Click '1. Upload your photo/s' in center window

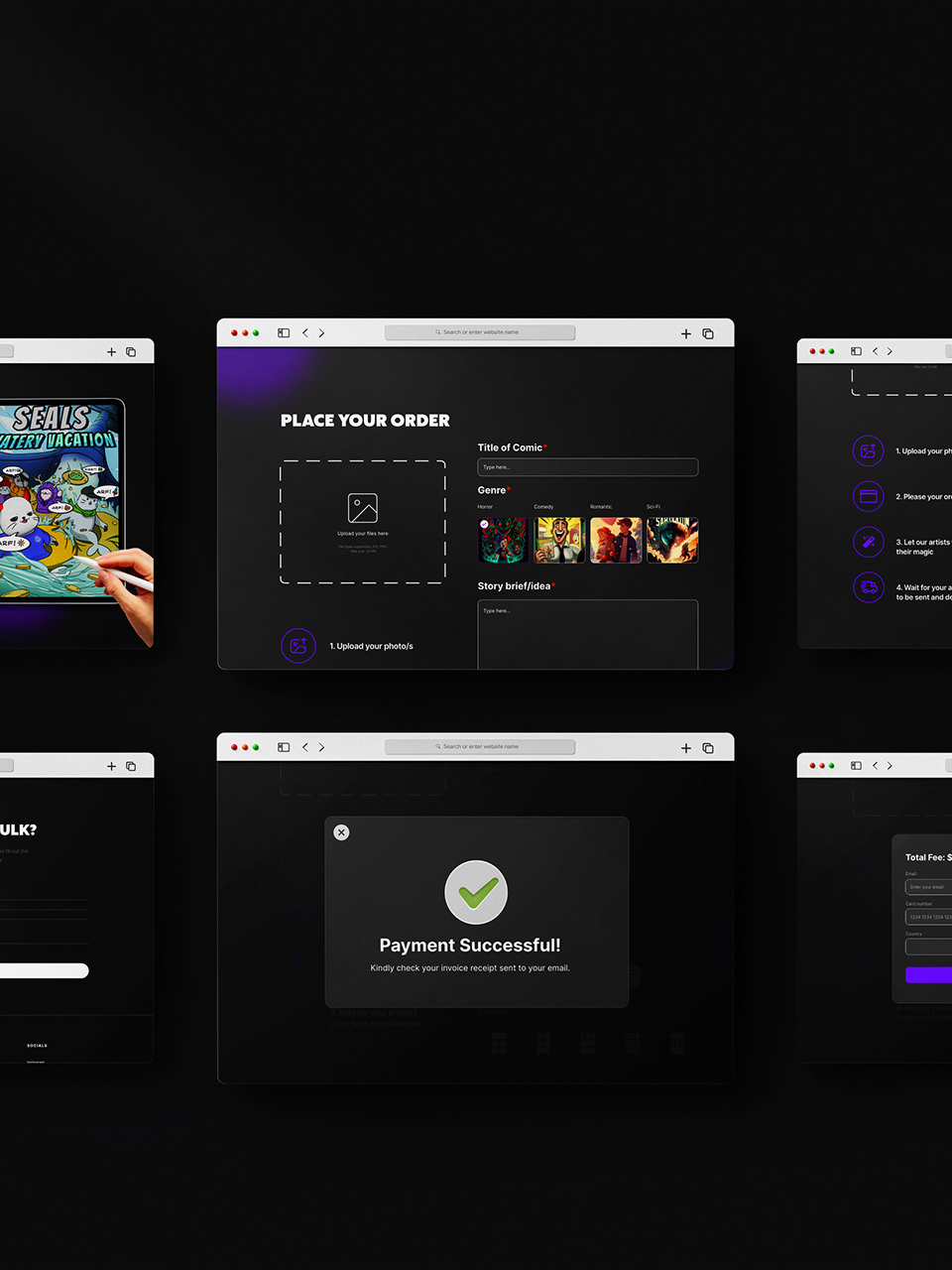click(371, 646)
